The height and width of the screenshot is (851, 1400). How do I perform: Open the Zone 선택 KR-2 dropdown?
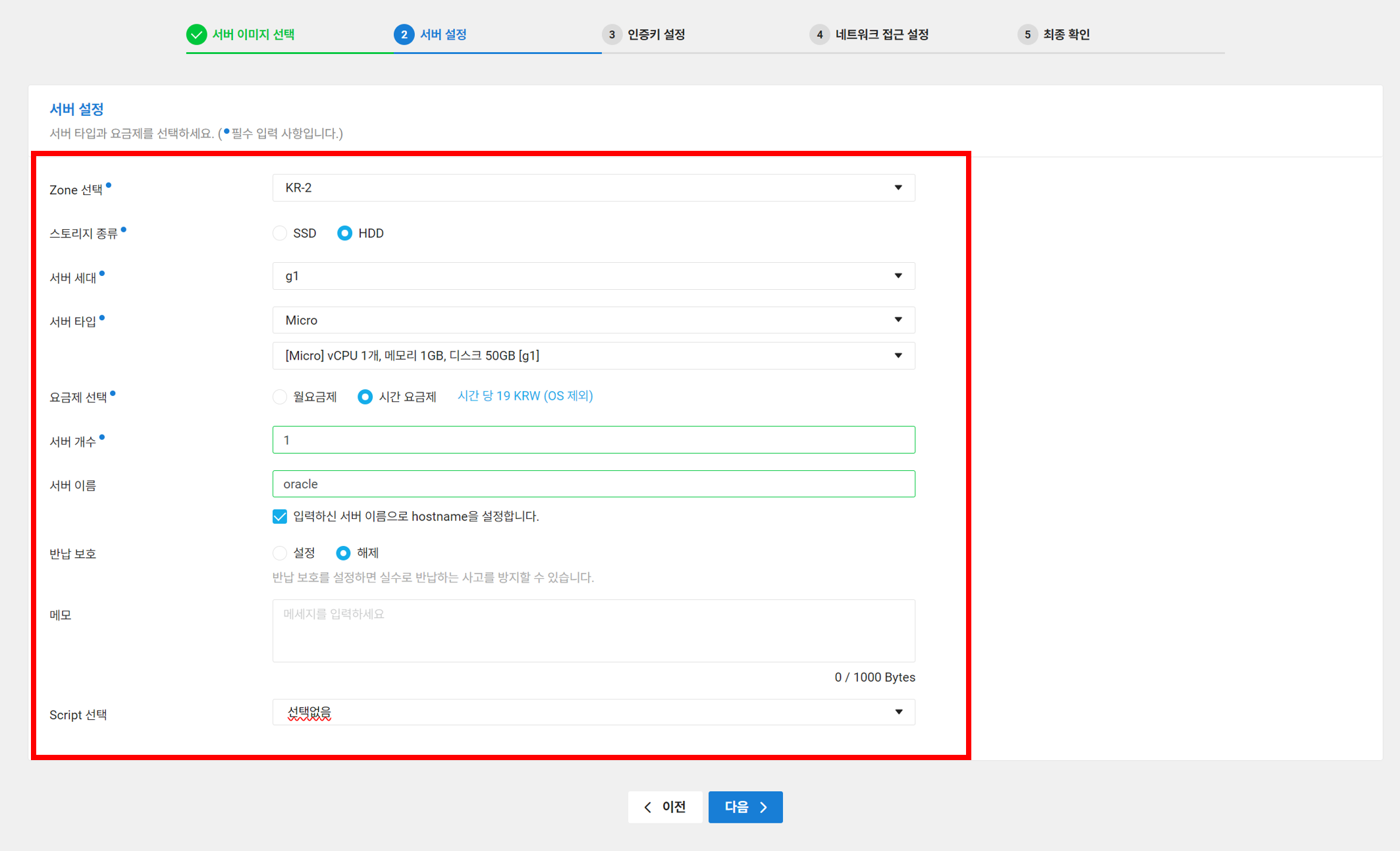593,188
